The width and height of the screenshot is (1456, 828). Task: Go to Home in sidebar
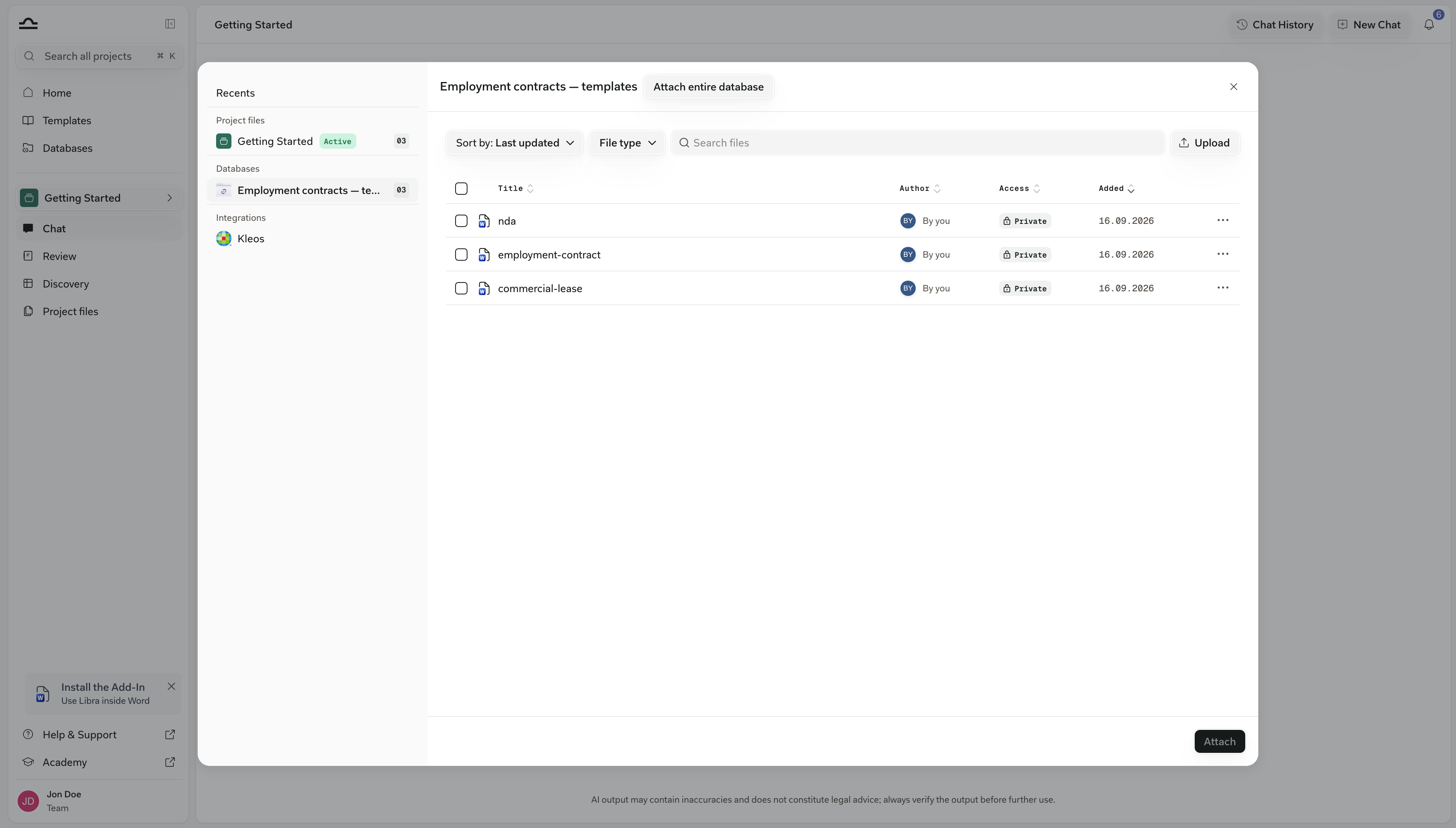(99, 93)
